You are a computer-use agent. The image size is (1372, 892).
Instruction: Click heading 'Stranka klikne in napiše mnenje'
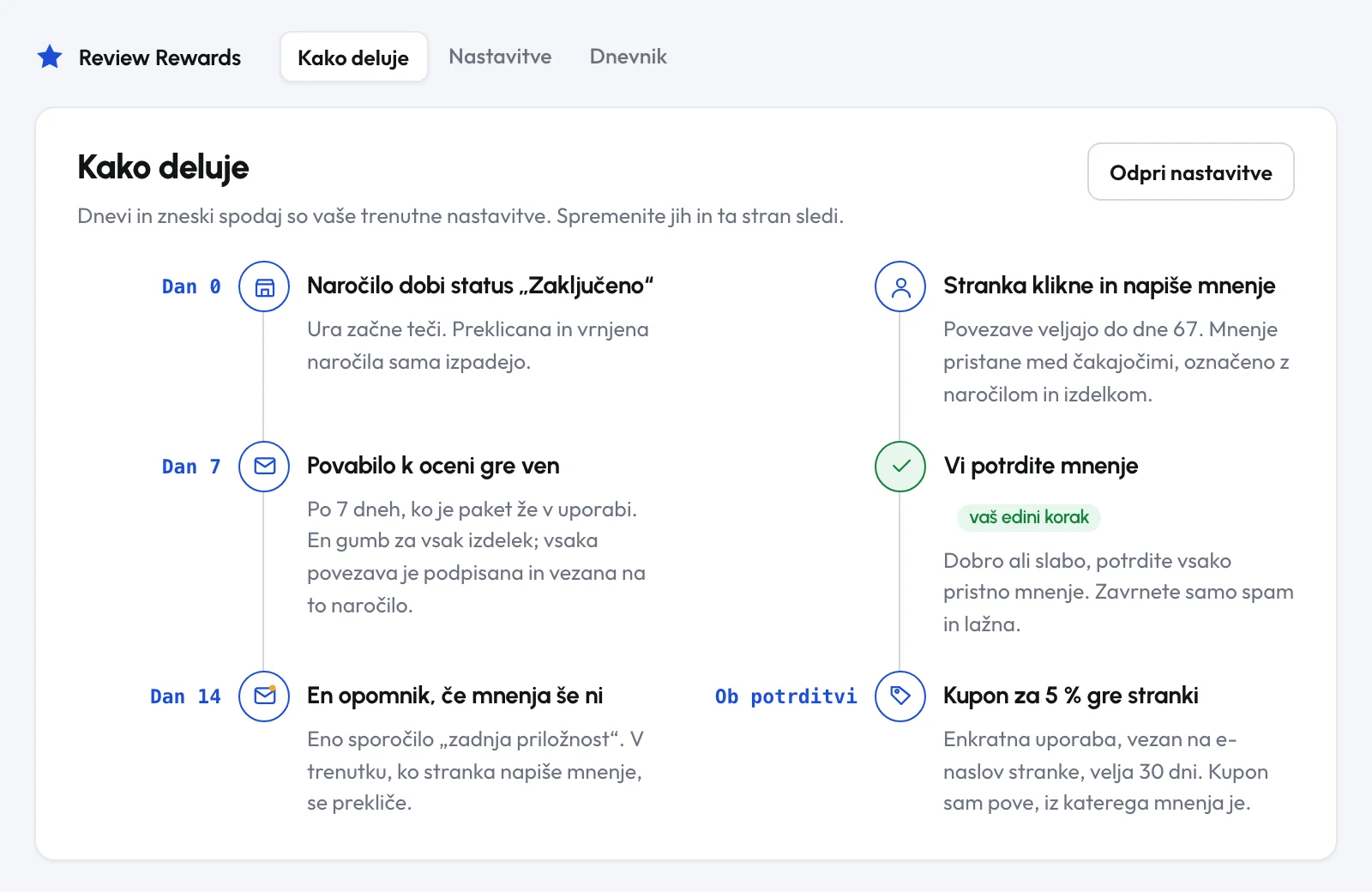[x=1109, y=286]
